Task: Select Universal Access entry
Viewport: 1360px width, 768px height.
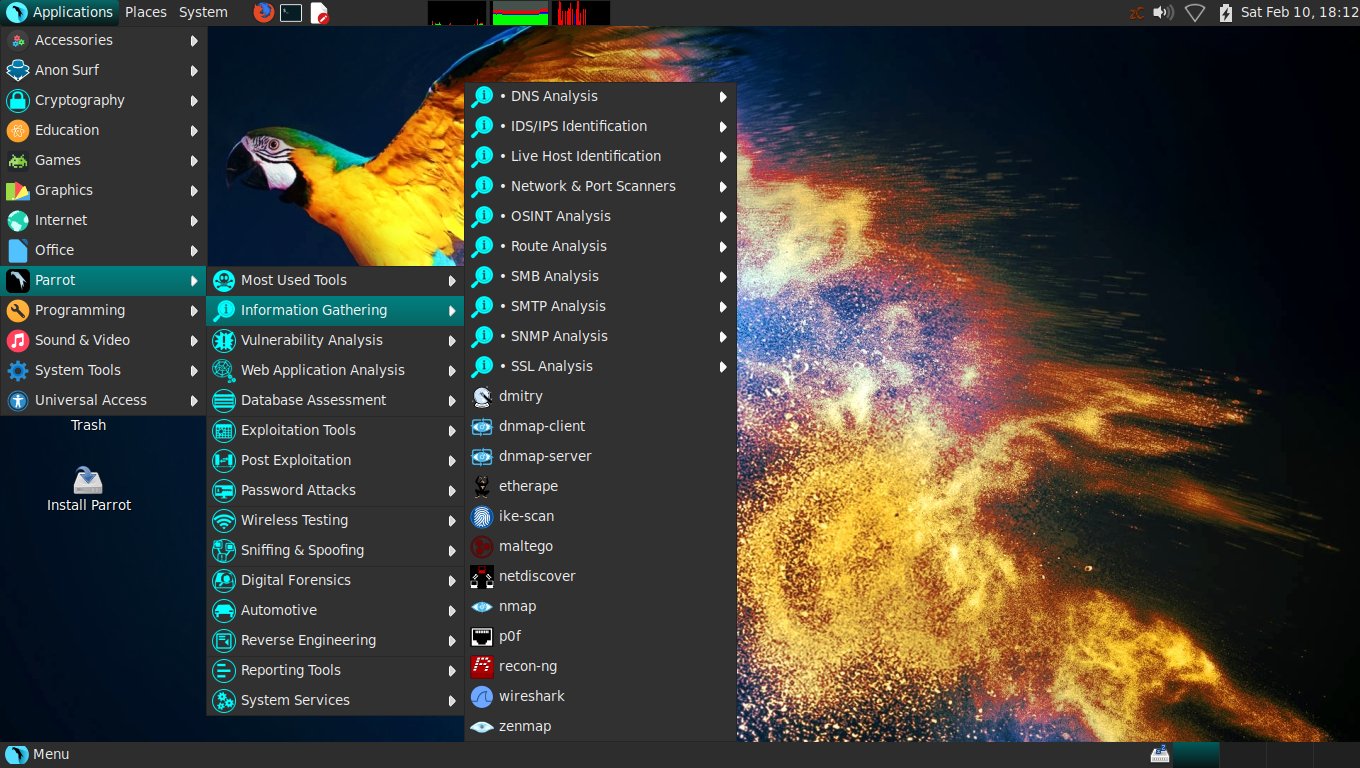Action: click(104, 400)
